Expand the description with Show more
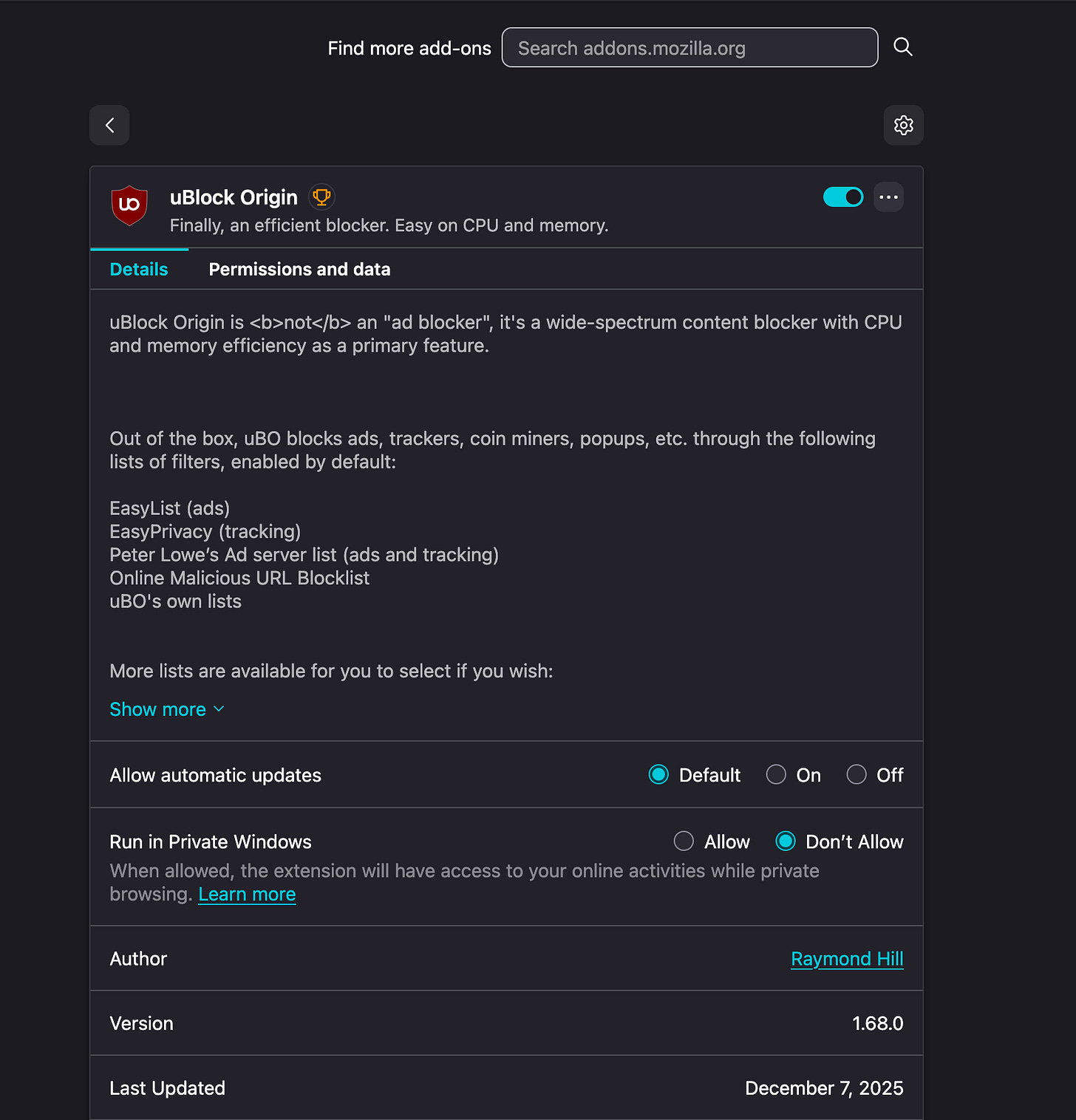The height and width of the screenshot is (1120, 1076). tap(167, 709)
